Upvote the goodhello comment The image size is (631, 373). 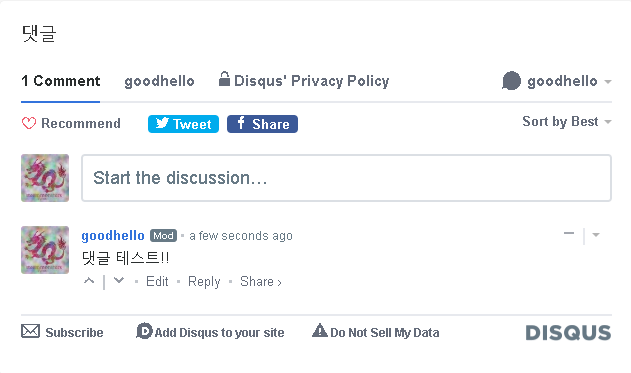[x=89, y=280]
